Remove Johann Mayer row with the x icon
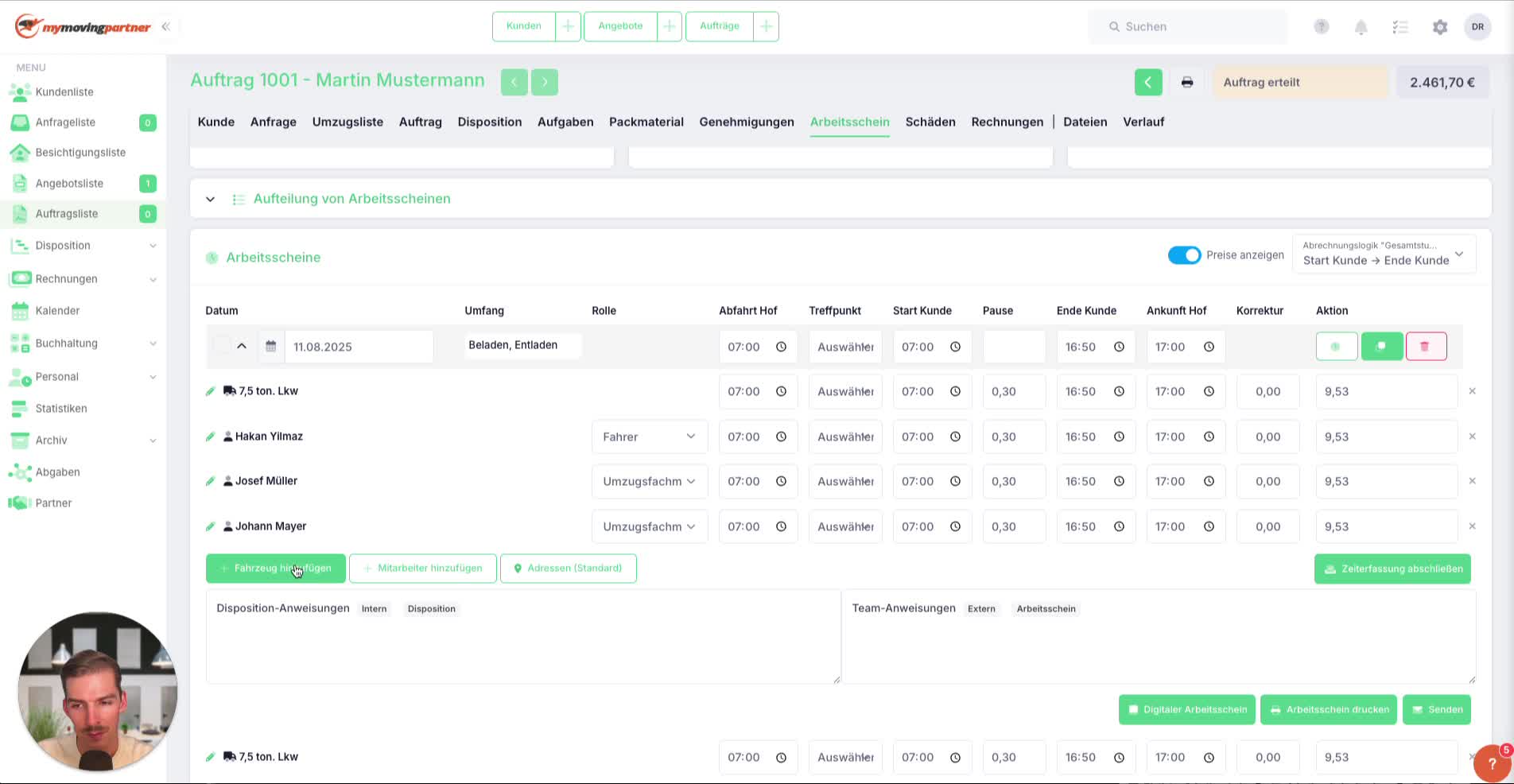The image size is (1514, 784). coord(1472,526)
